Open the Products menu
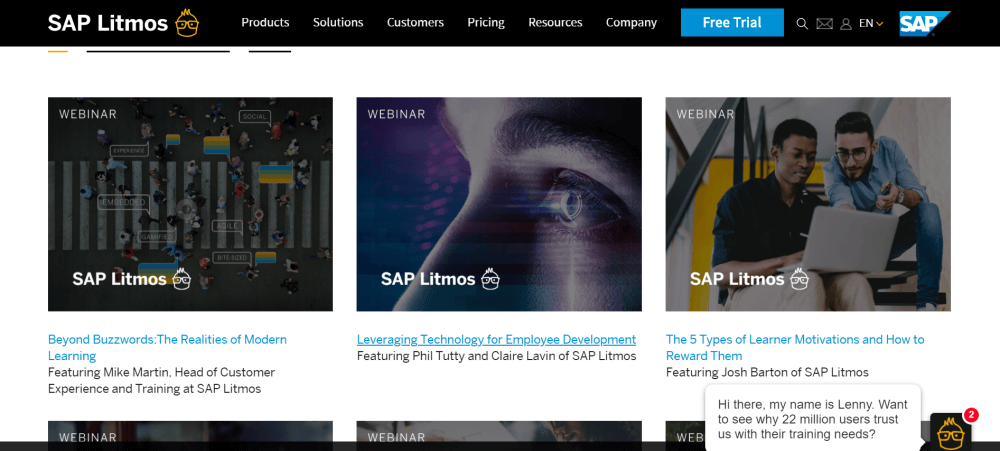The image size is (1000, 451). click(x=265, y=22)
